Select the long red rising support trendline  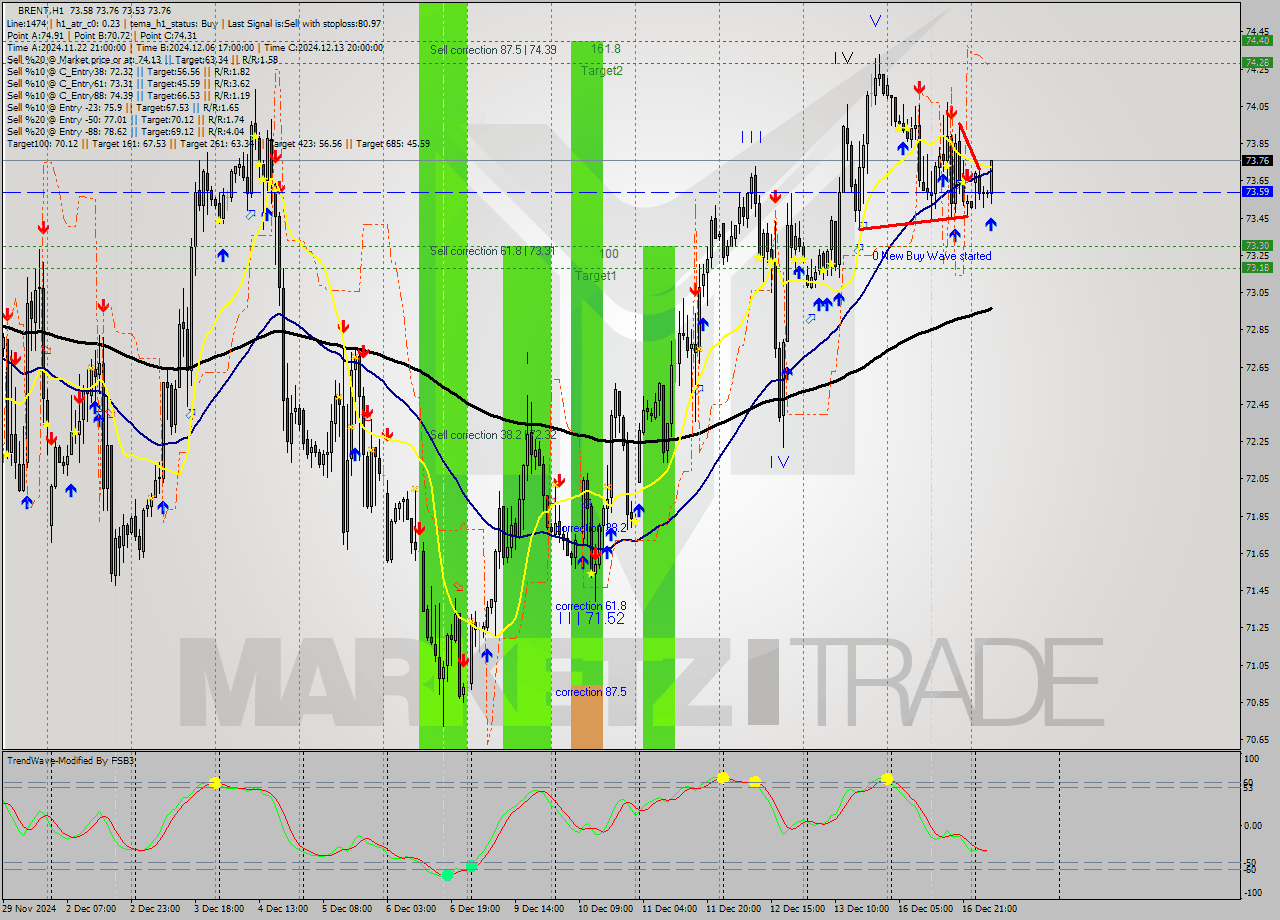pos(913,222)
